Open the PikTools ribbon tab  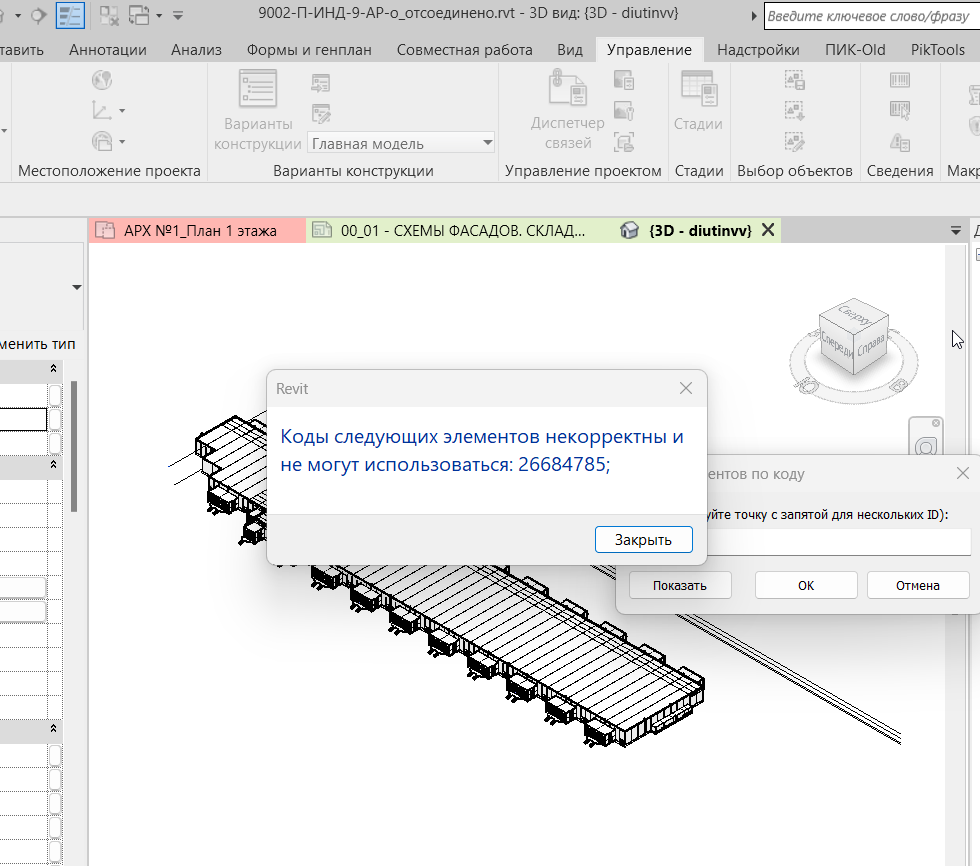938,50
